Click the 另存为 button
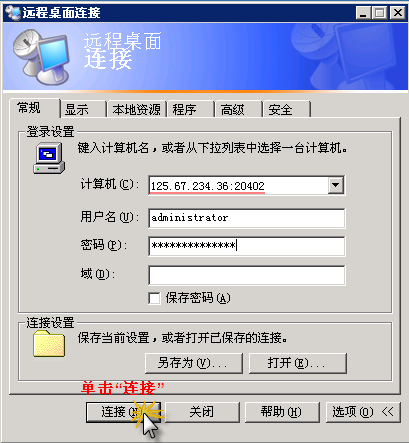This screenshot has width=409, height=443. click(x=194, y=363)
